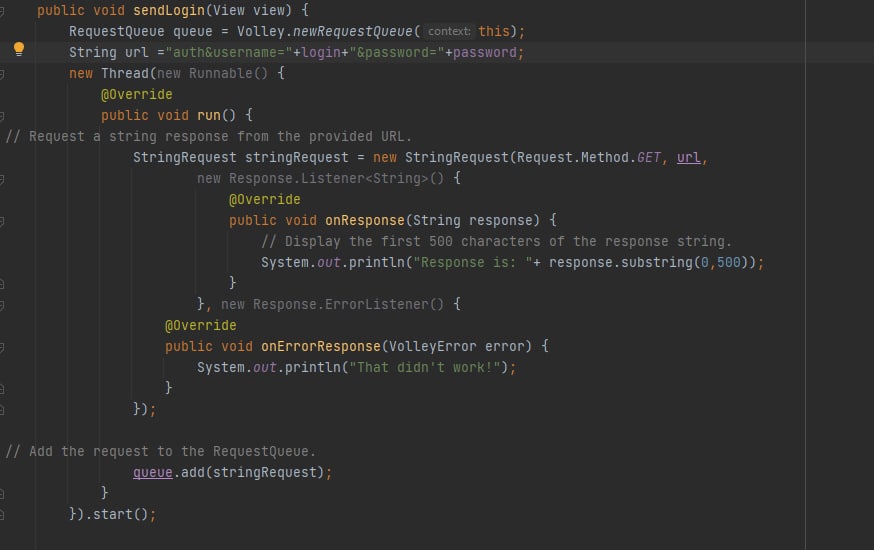Click the "&password=" string literal
This screenshot has height=550, width=874.
point(397,52)
